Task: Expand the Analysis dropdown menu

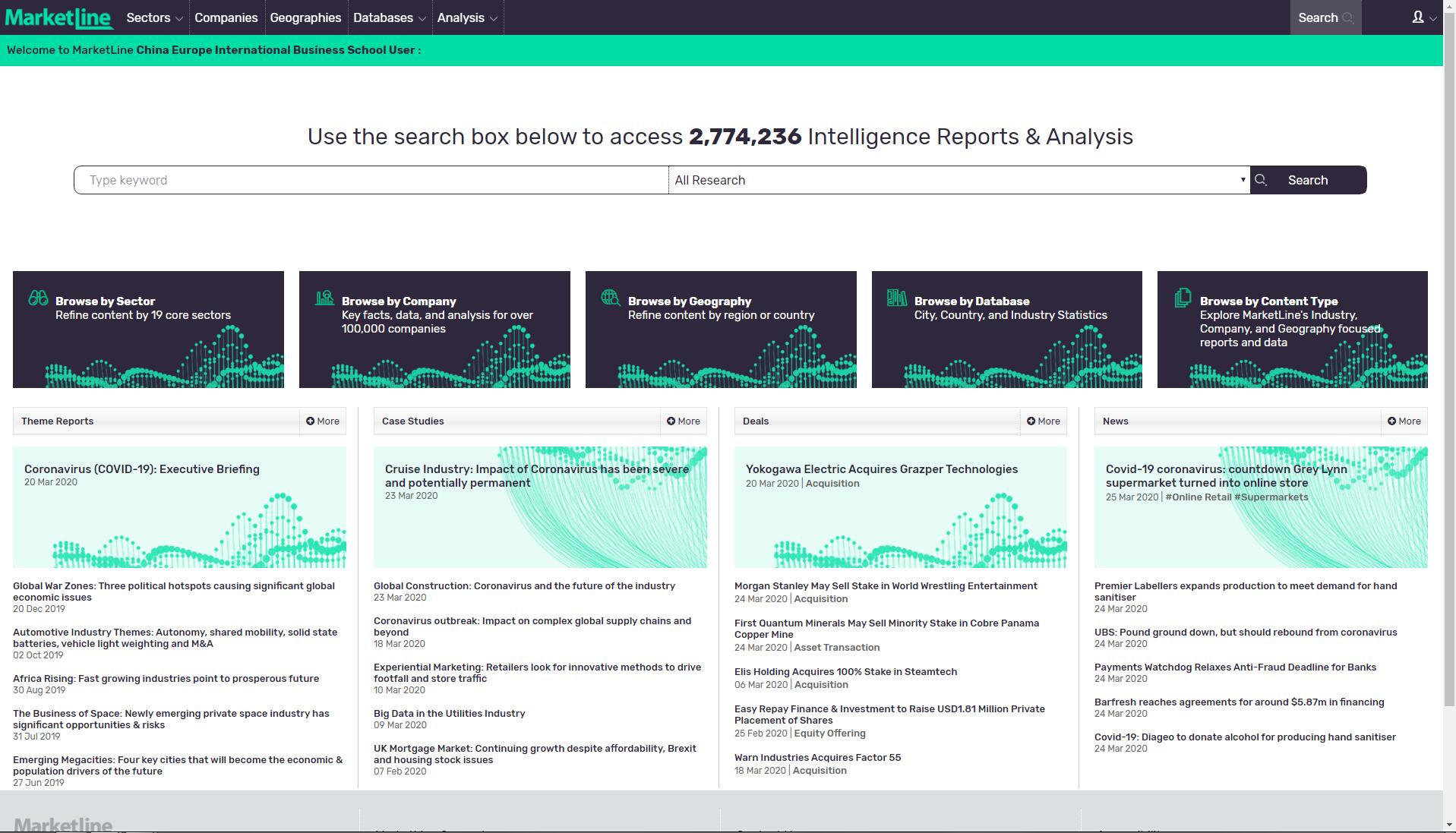Action: pos(467,17)
